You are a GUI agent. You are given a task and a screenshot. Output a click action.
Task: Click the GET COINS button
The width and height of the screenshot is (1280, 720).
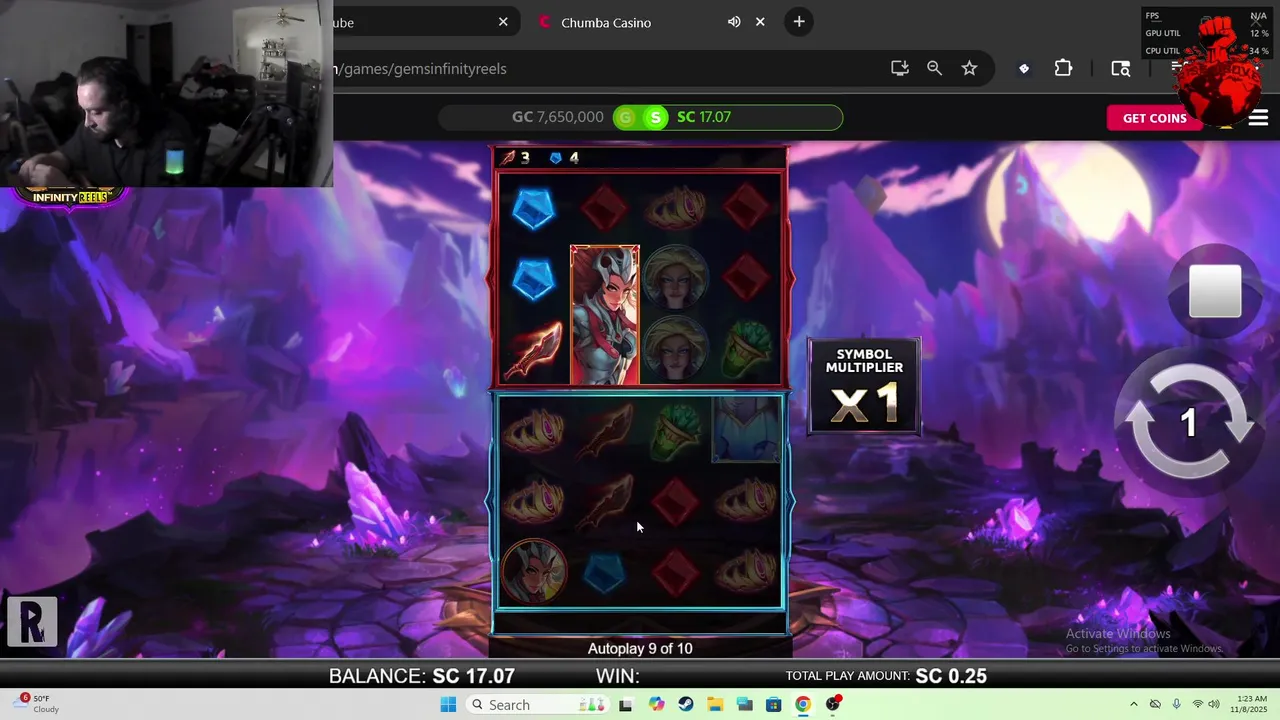coord(1154,118)
